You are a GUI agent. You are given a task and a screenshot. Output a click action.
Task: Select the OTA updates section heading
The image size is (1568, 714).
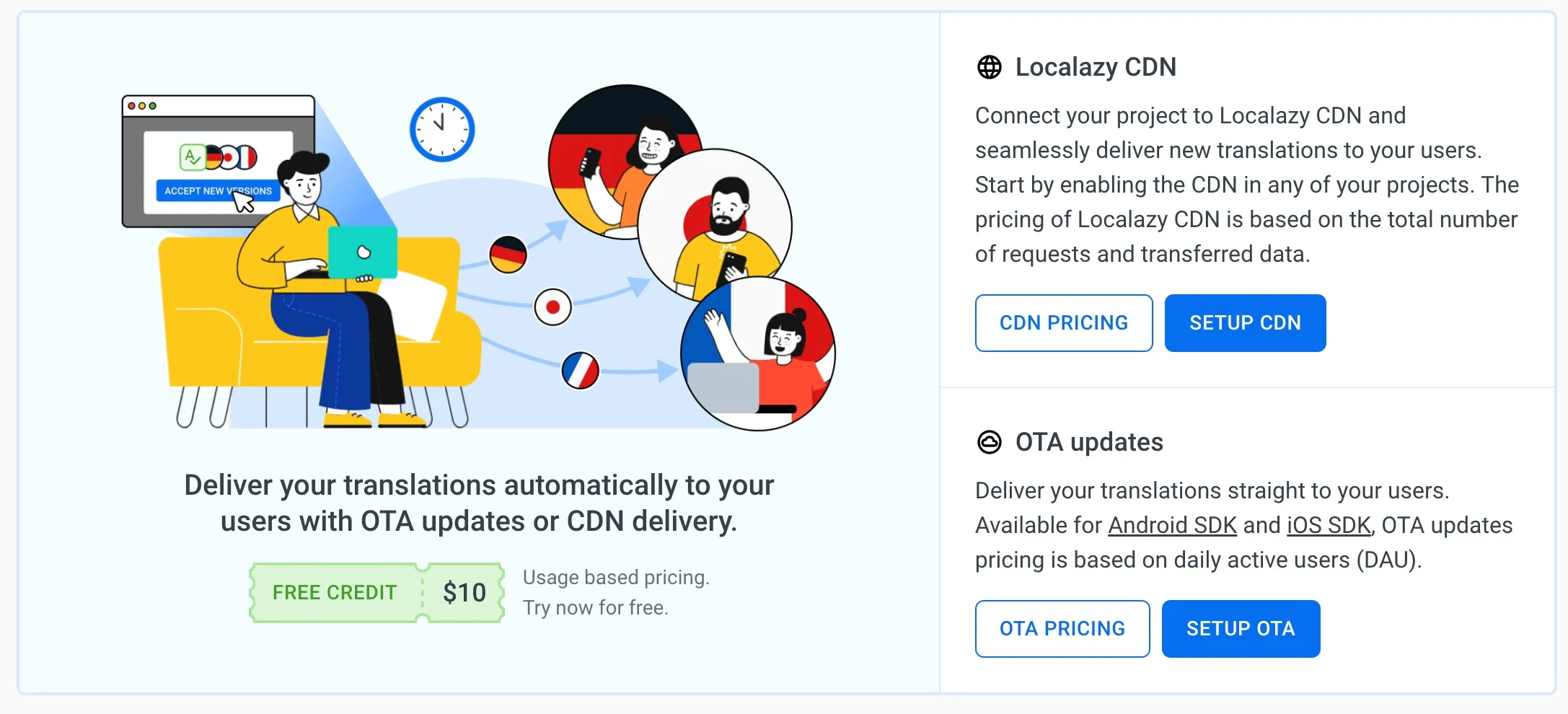coord(1089,442)
